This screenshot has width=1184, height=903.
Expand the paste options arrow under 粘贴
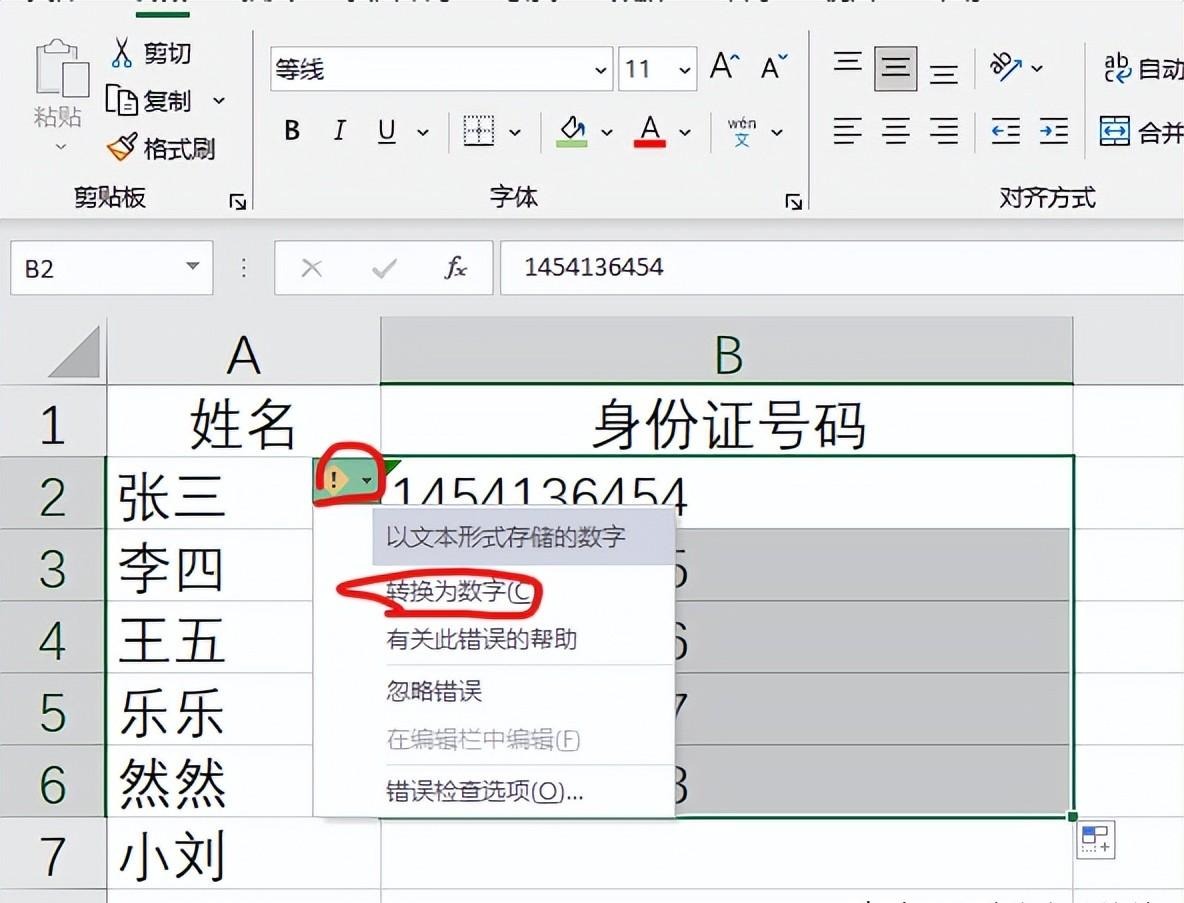click(61, 146)
